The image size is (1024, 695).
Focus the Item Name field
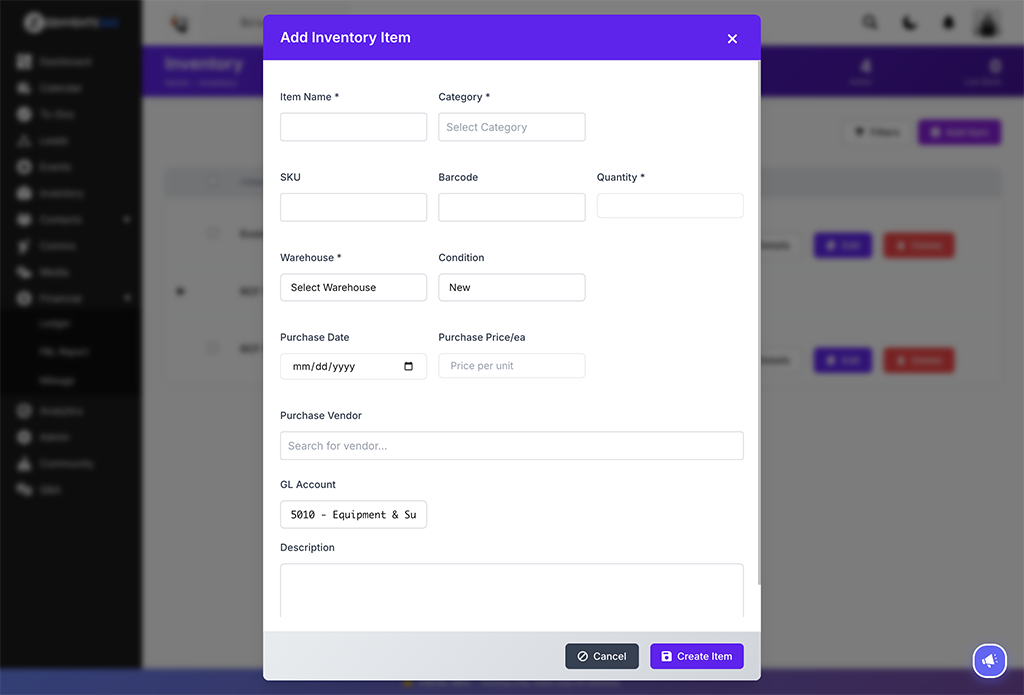353,127
